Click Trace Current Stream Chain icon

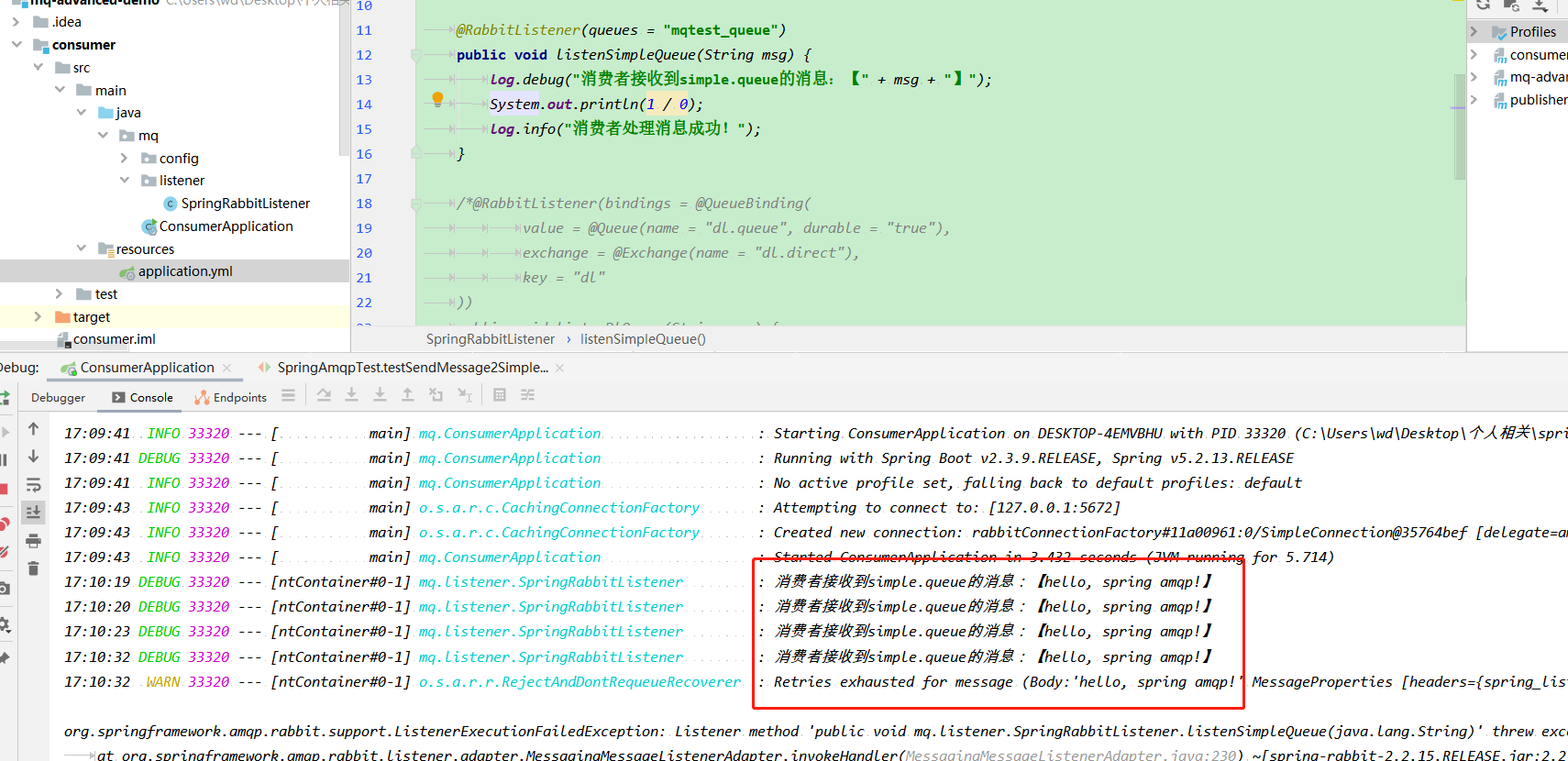527,395
